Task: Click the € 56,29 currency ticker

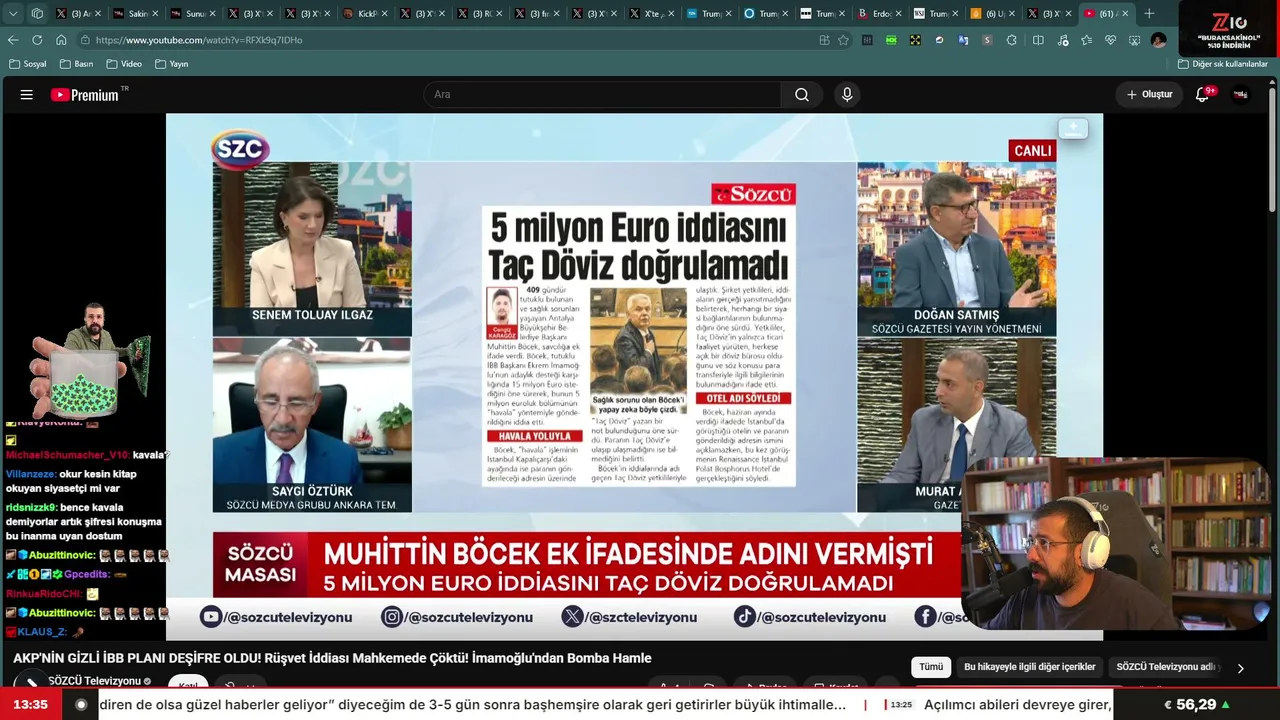Action: click(x=1197, y=705)
